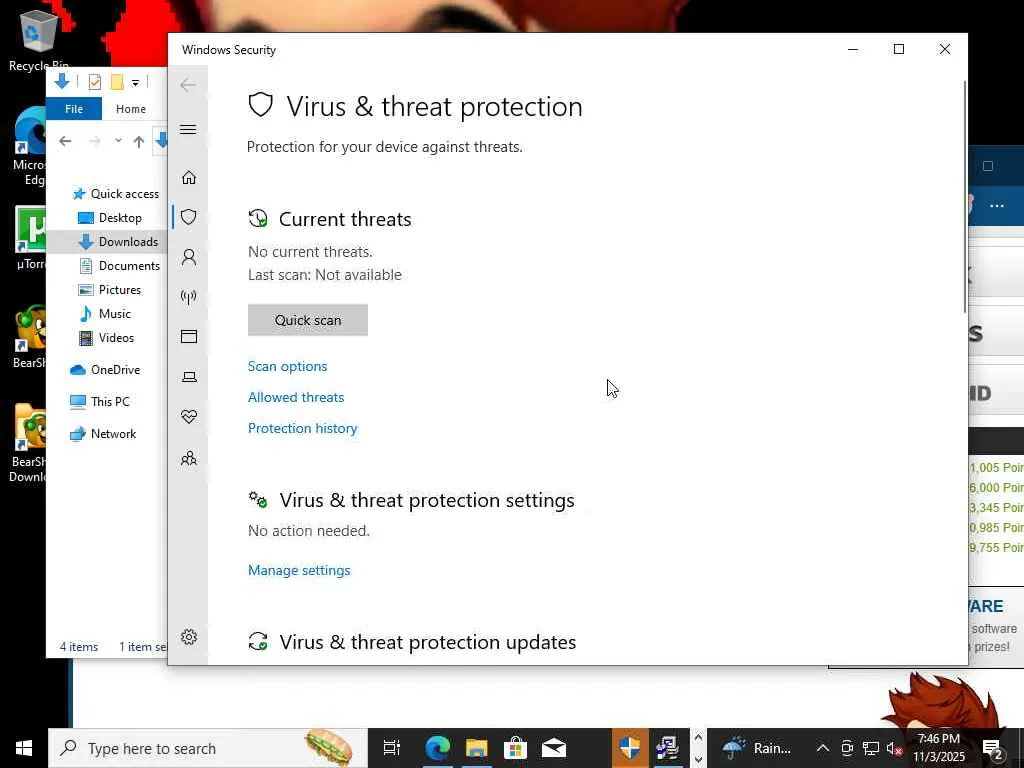This screenshot has height=768, width=1024.
Task: Click New folder icon in Explorer title bar
Action: click(x=117, y=82)
